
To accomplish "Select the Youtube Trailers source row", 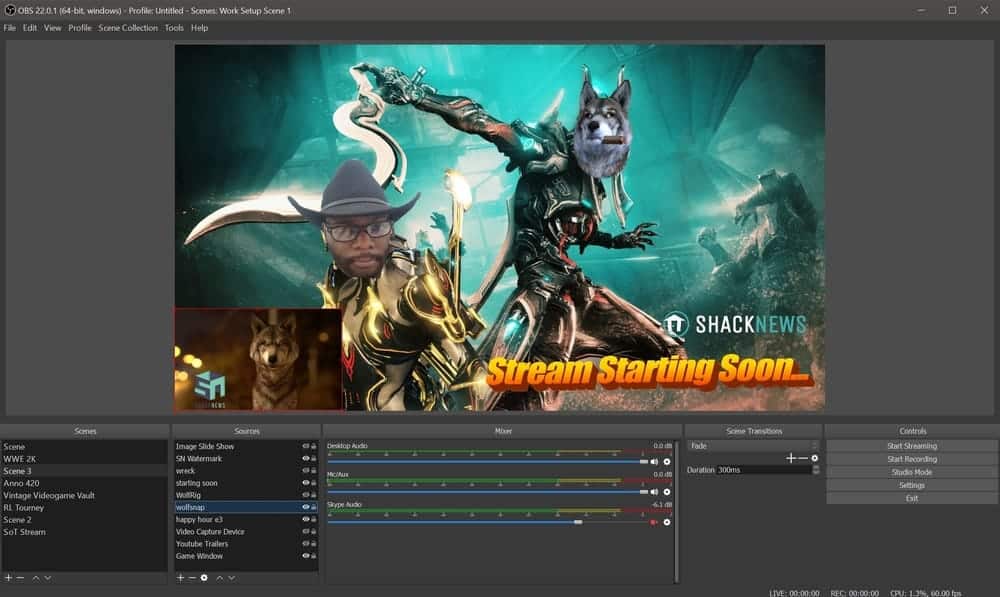I will pyautogui.click(x=246, y=544).
